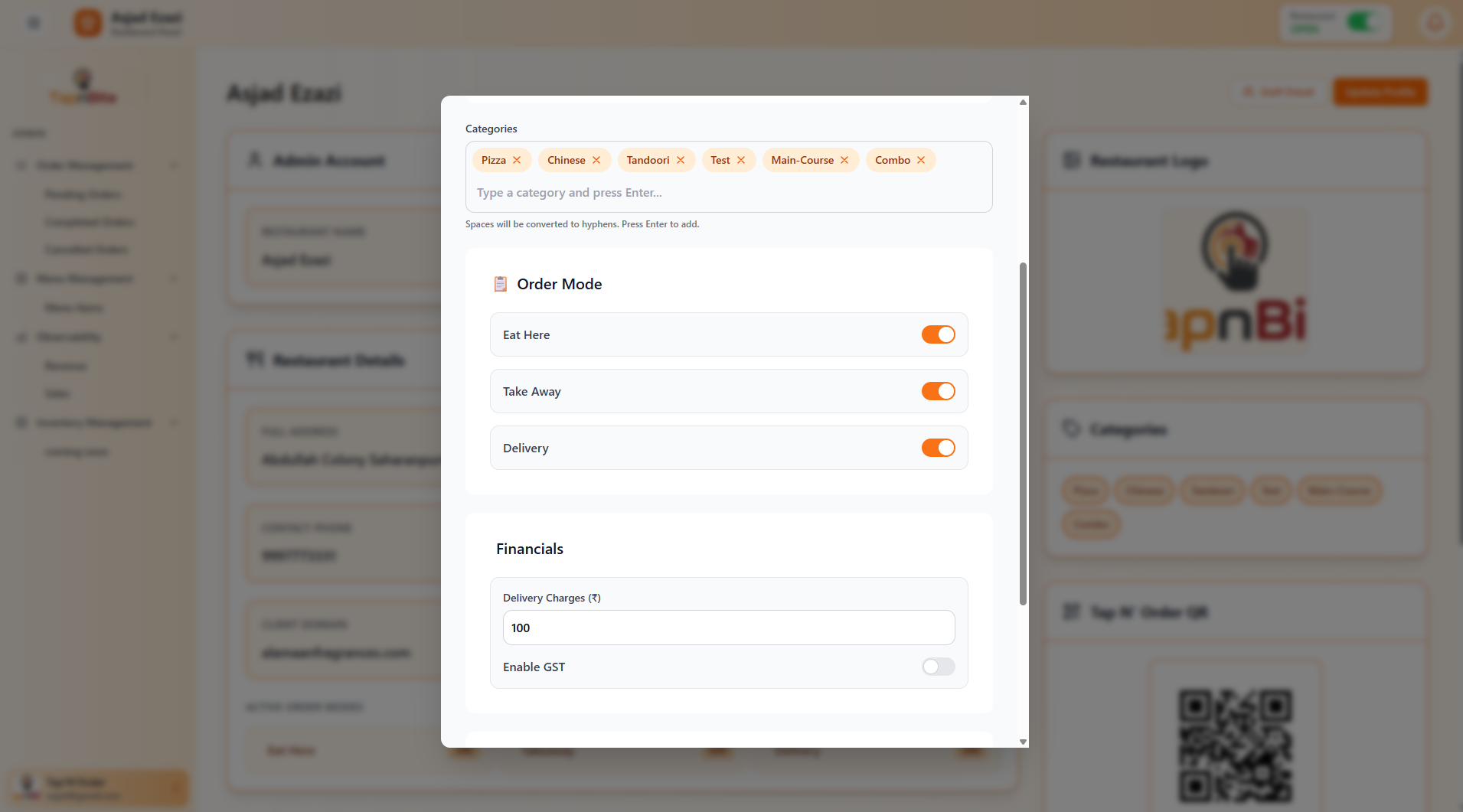Remove the Combo category tag
1463x812 pixels.
click(922, 160)
